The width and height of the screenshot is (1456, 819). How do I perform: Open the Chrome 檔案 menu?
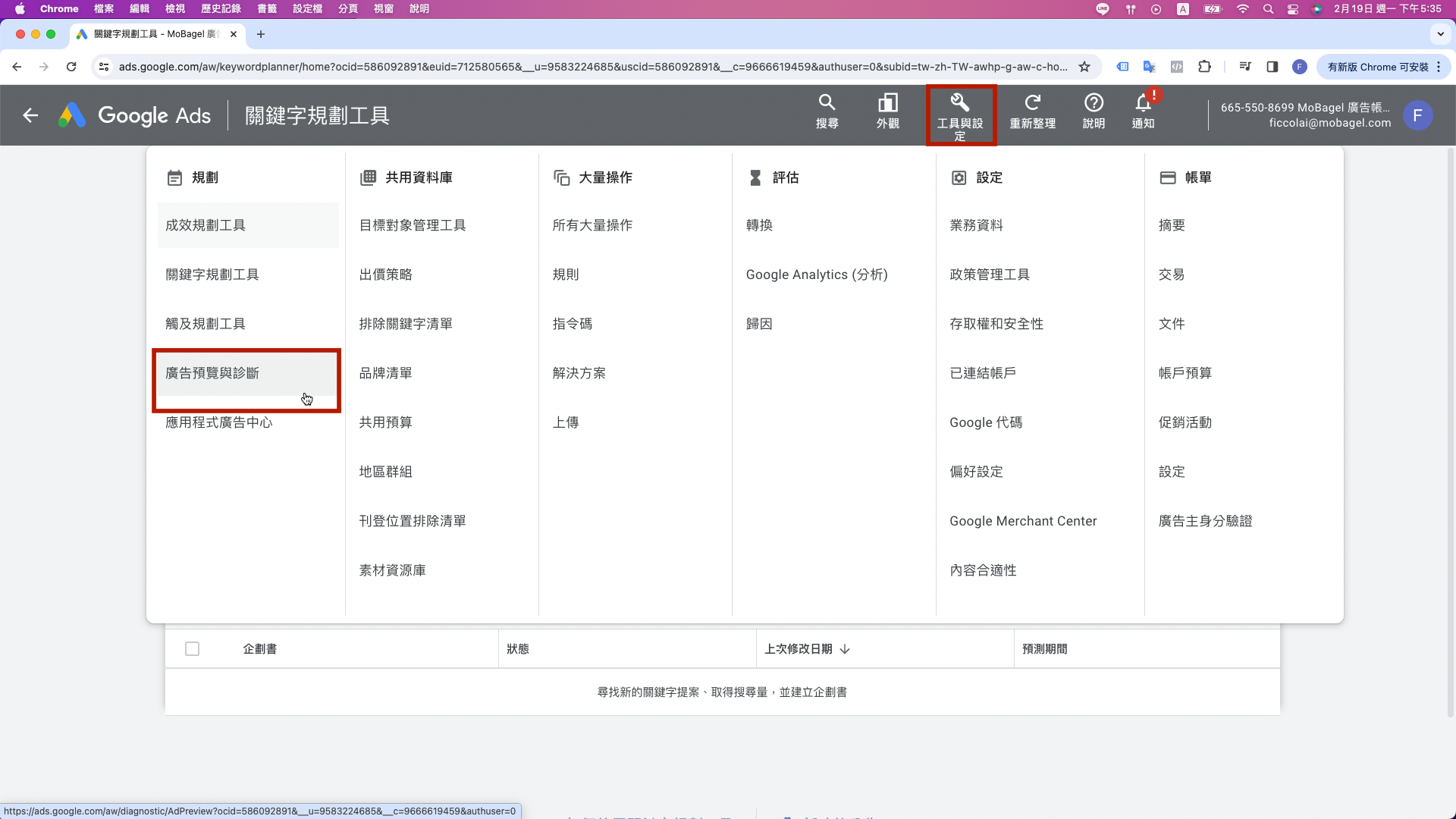(103, 9)
